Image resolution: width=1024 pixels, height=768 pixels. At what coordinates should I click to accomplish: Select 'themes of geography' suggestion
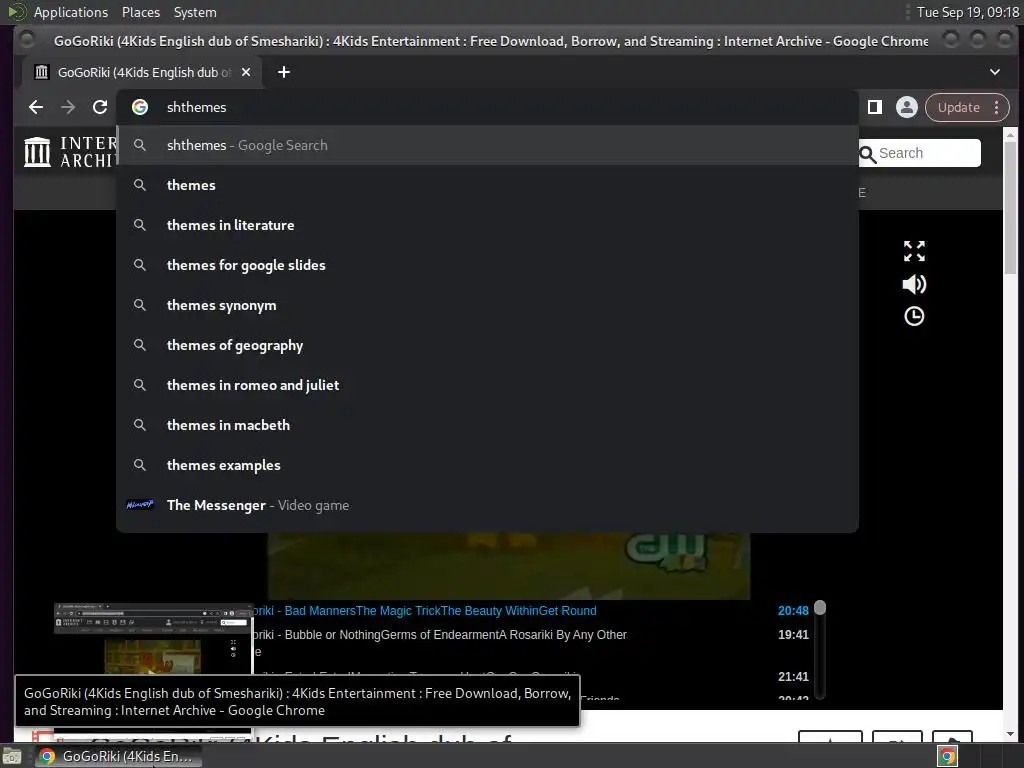pos(487,345)
